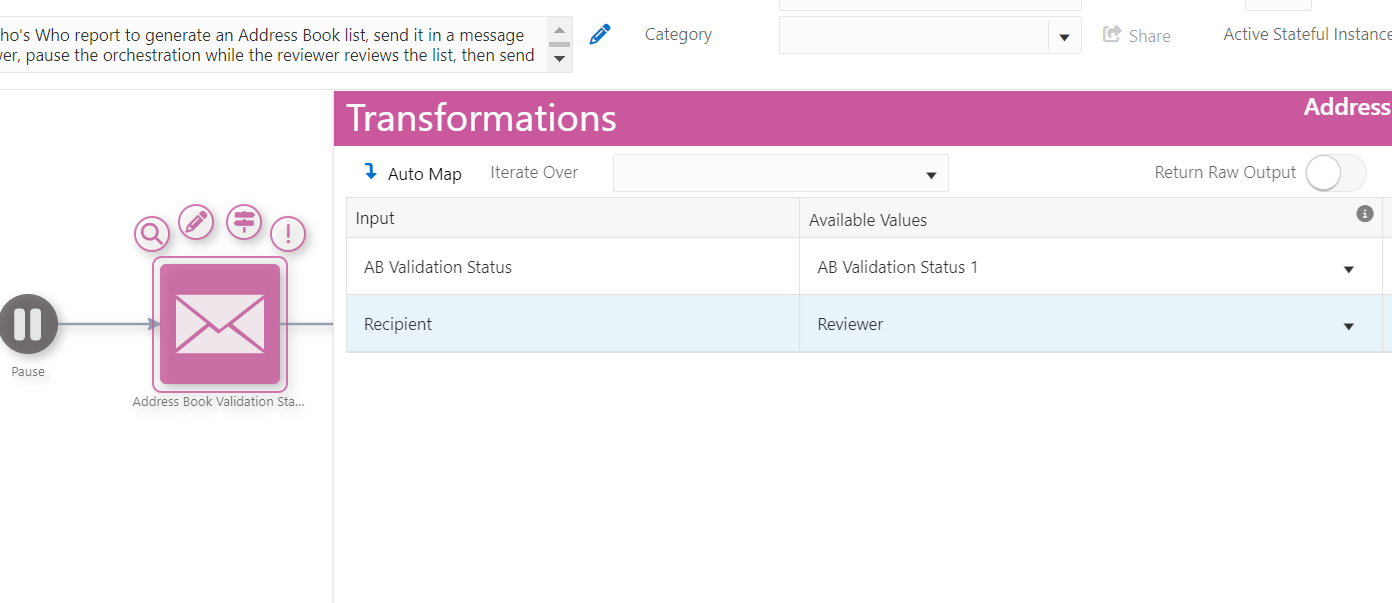The width and height of the screenshot is (1392, 603).
Task: Click the Category label
Action: coord(678,34)
